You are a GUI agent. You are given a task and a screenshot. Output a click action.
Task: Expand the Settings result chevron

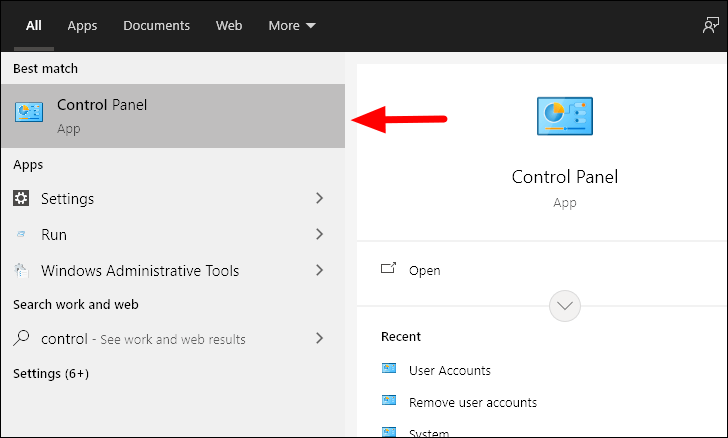coord(319,198)
